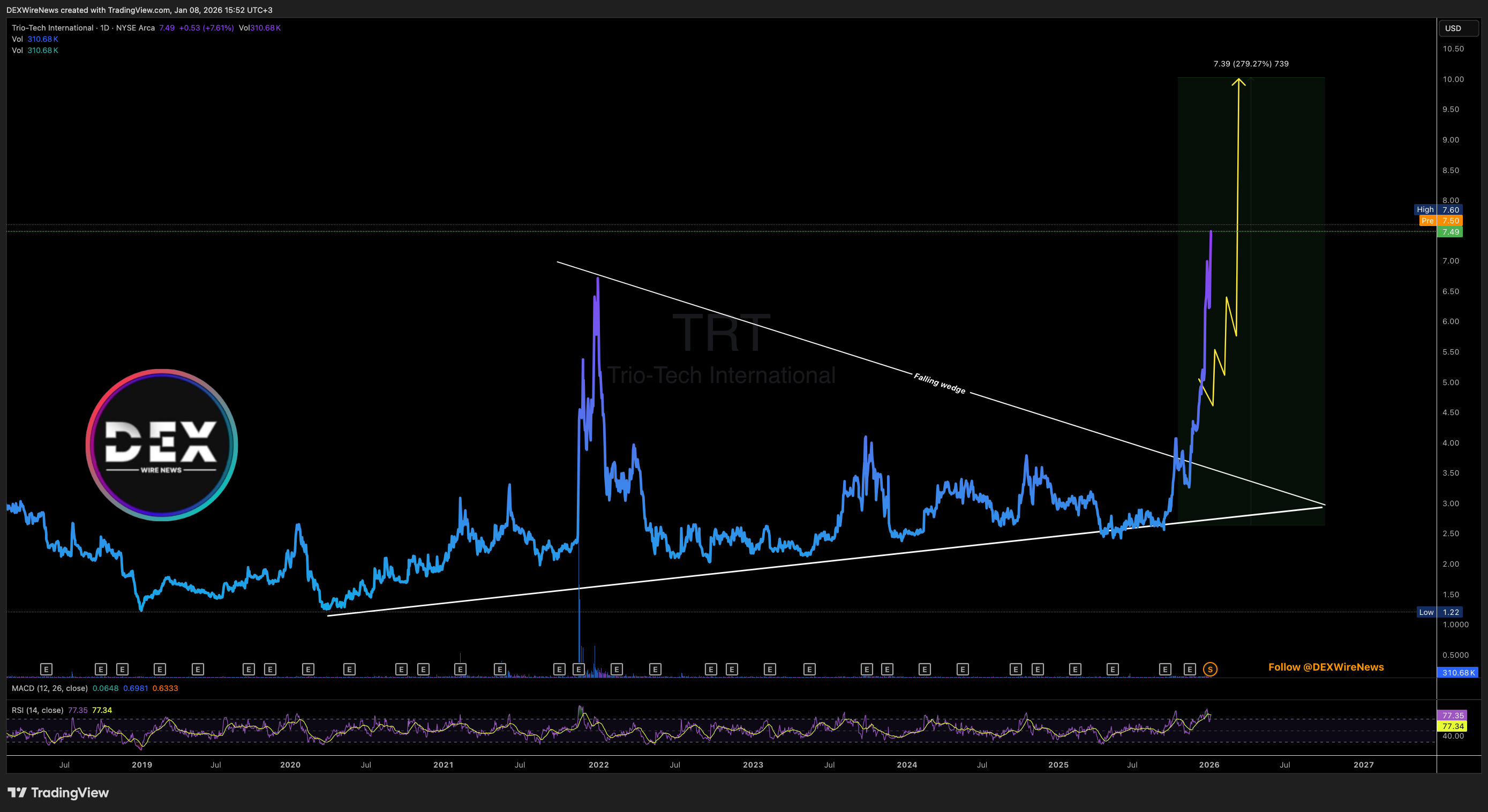Click the earnings "E" marker next to split marker
This screenshot has height=812, width=1488.
[1189, 670]
